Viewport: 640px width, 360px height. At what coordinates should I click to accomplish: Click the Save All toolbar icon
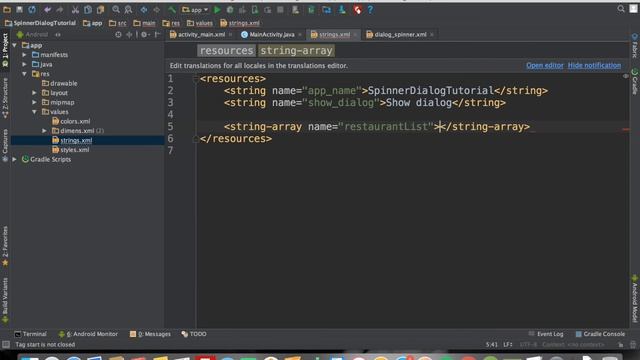tap(19, 9)
